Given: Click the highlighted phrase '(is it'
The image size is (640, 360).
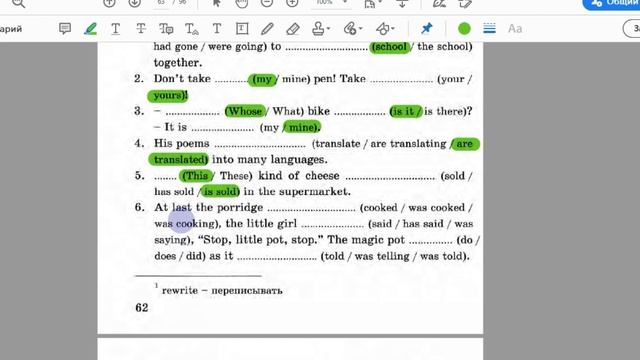Looking at the screenshot, I should tap(405, 111).
